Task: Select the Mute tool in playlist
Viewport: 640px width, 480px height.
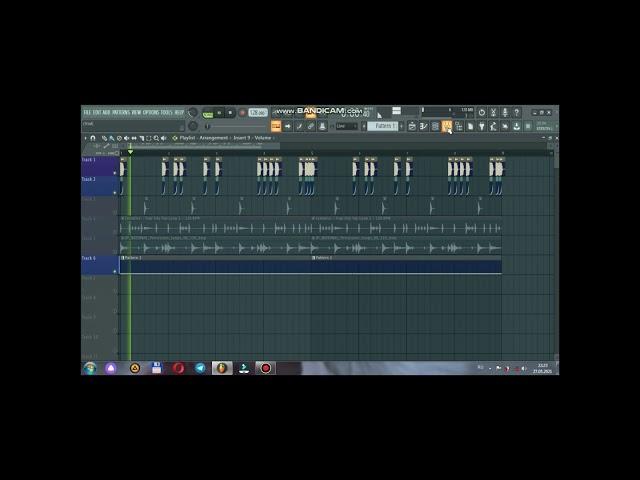Action: click(126, 138)
